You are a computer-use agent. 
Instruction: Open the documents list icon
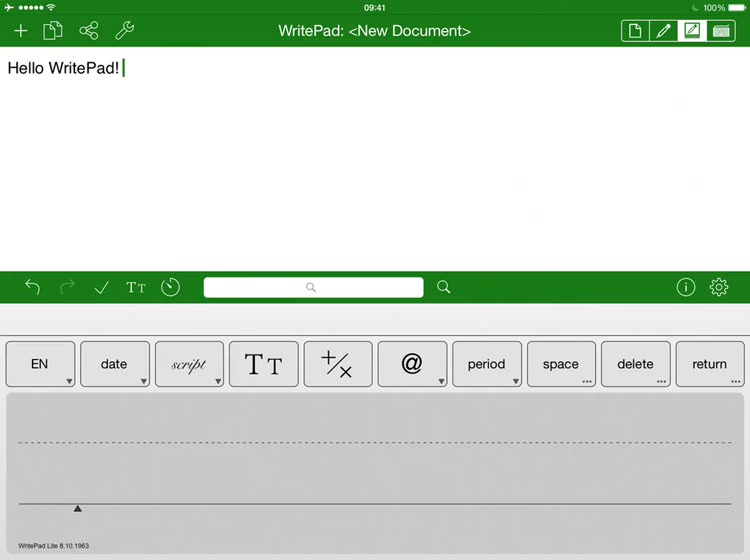pyautogui.click(x=53, y=31)
